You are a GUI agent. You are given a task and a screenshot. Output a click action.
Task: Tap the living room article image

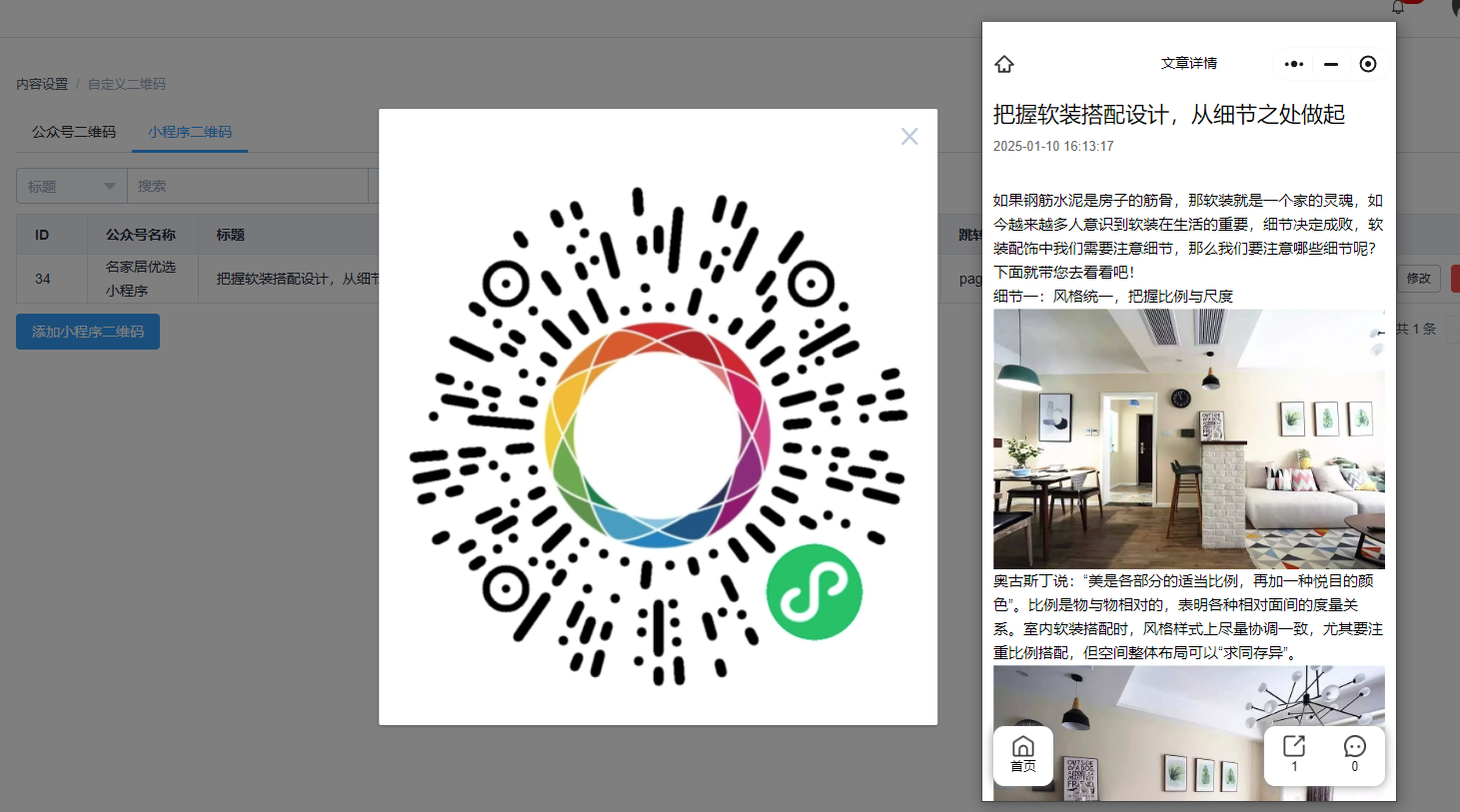1189,439
